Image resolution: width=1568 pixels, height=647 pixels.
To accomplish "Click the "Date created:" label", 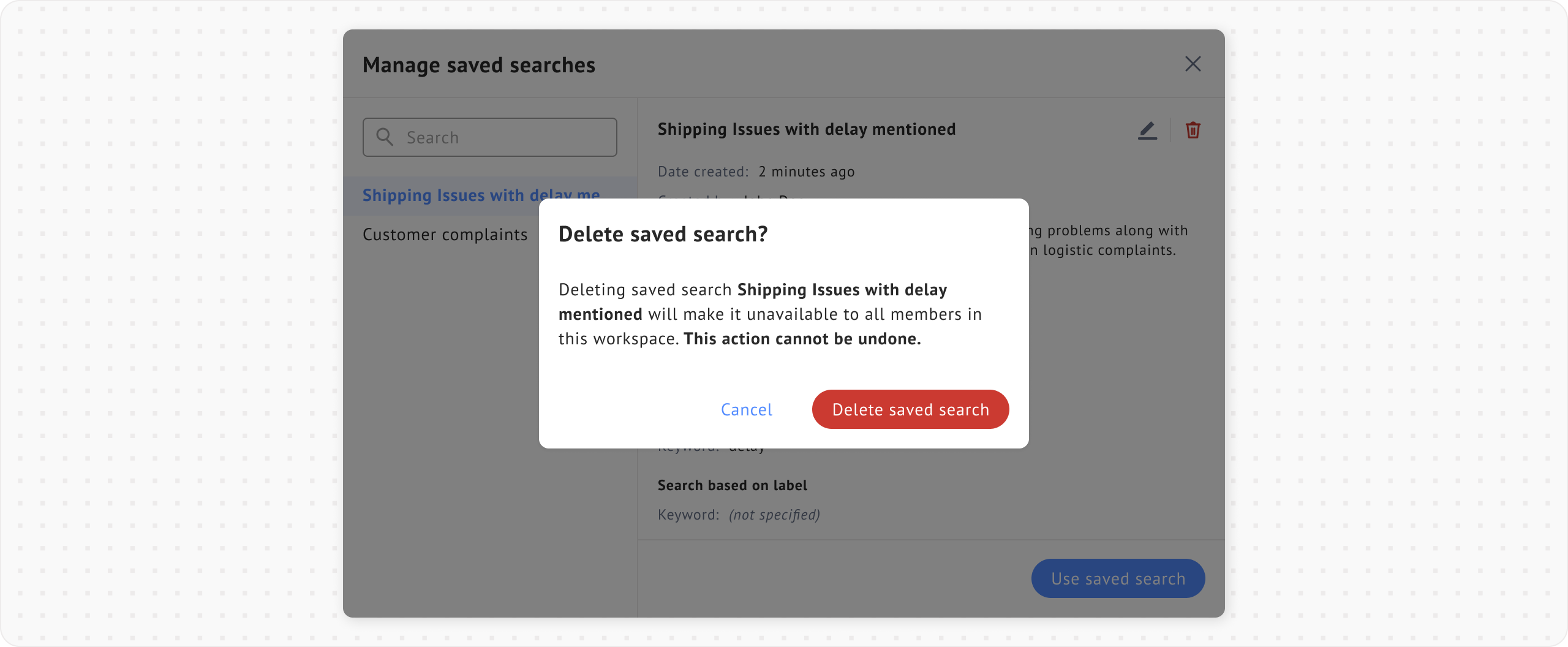I will (x=703, y=172).
